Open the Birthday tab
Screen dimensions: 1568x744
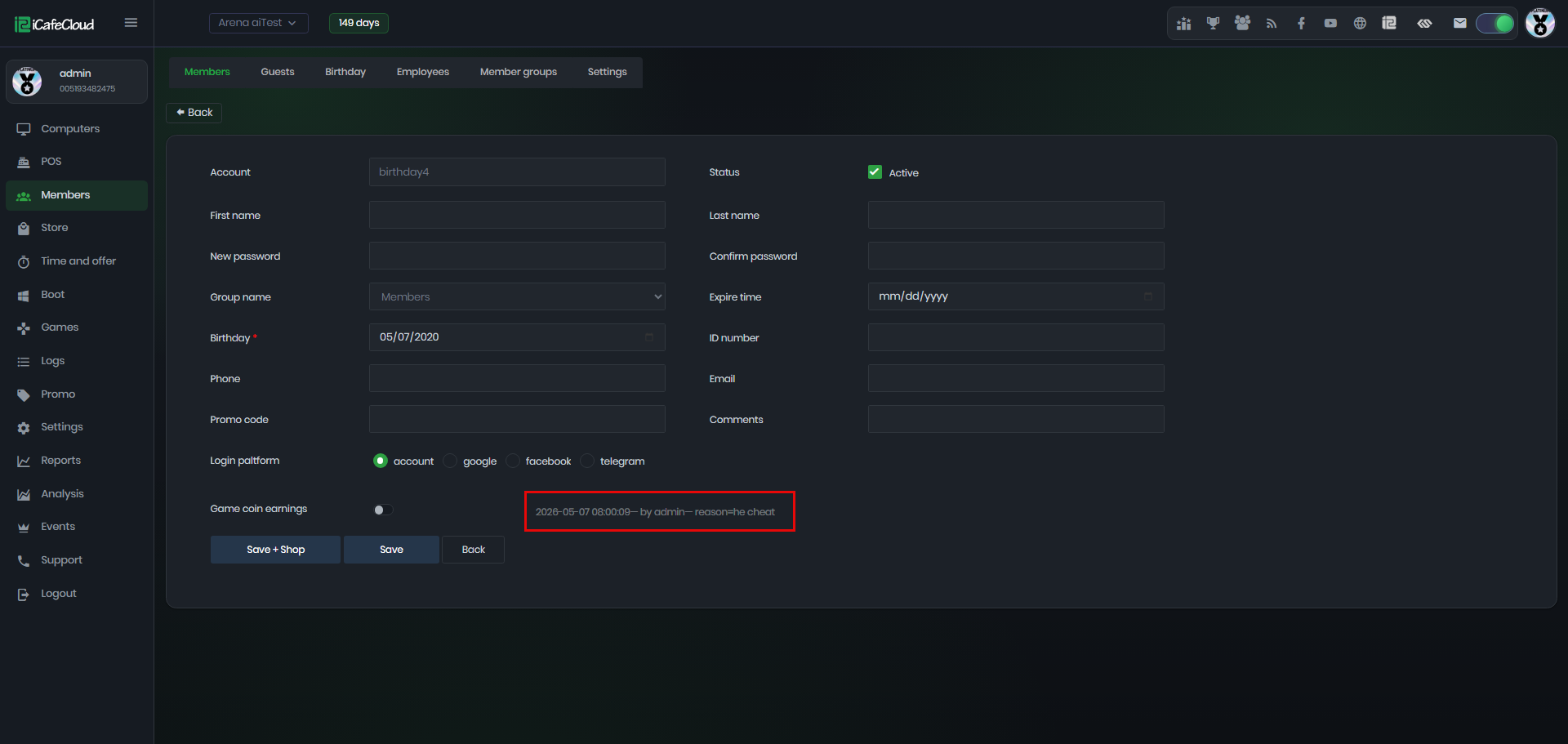345,72
